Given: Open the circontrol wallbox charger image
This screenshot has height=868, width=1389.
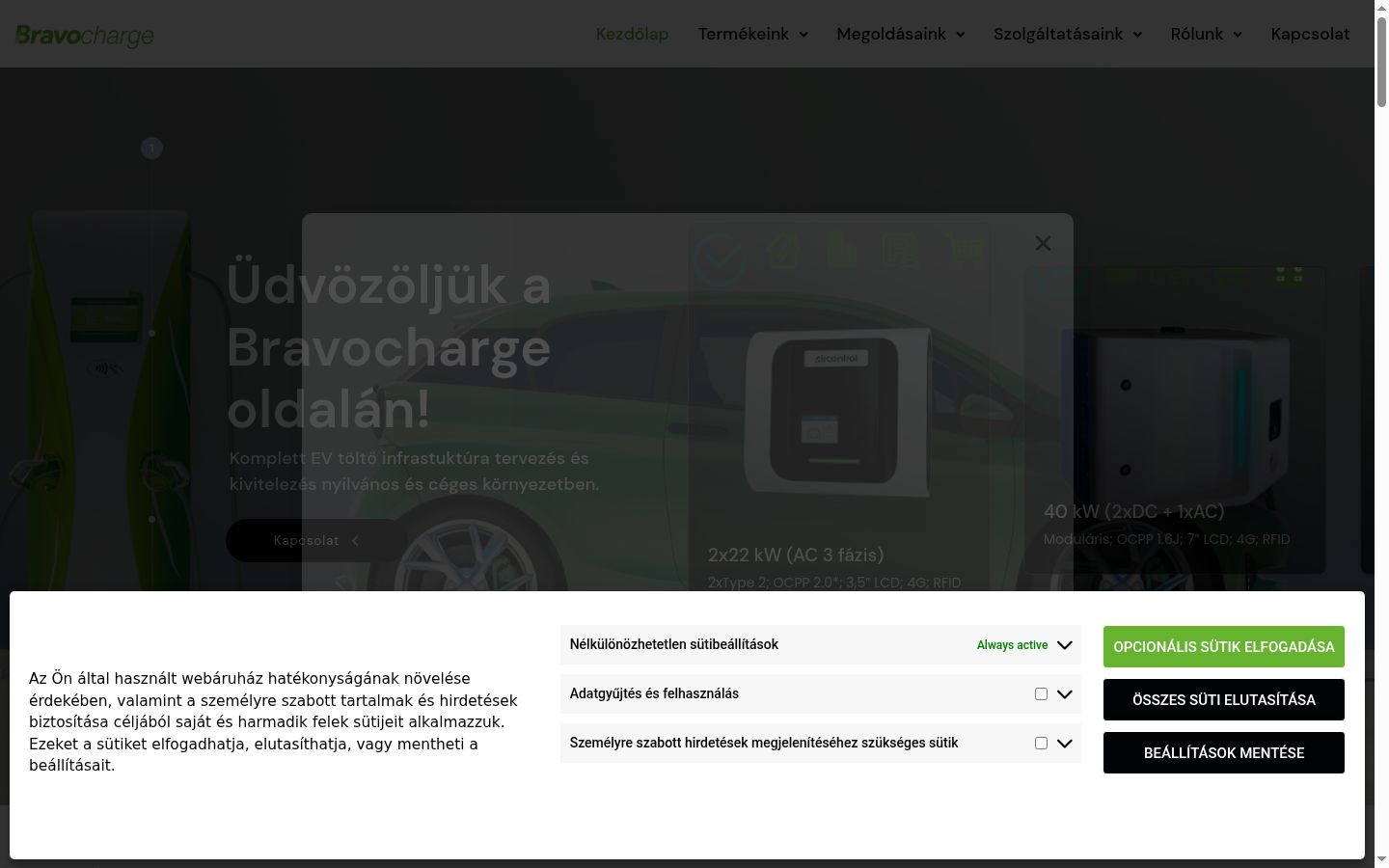Looking at the screenshot, I should click(x=837, y=412).
